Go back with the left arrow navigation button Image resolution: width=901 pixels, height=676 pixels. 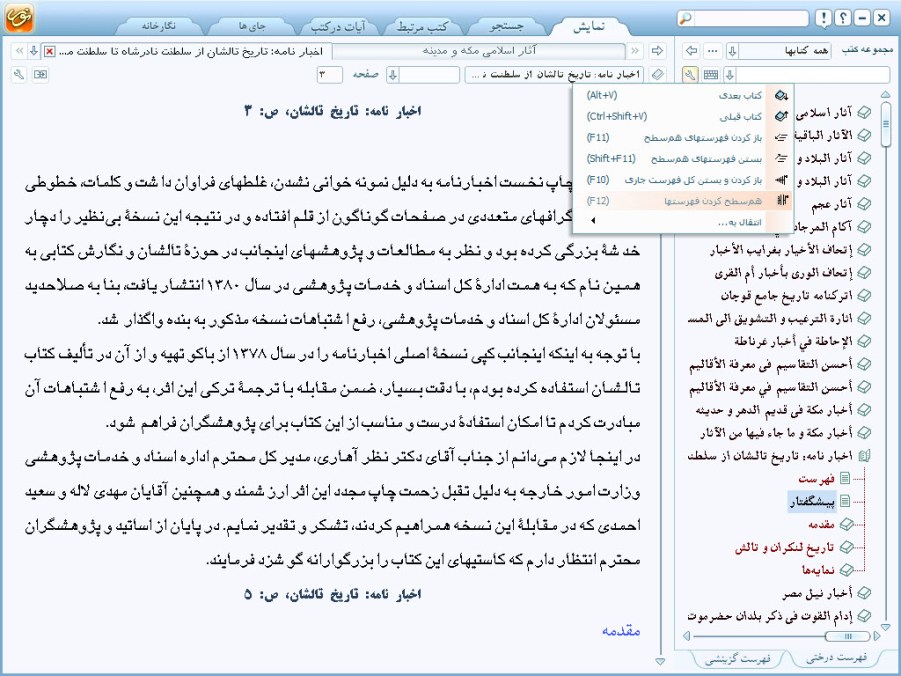691,51
